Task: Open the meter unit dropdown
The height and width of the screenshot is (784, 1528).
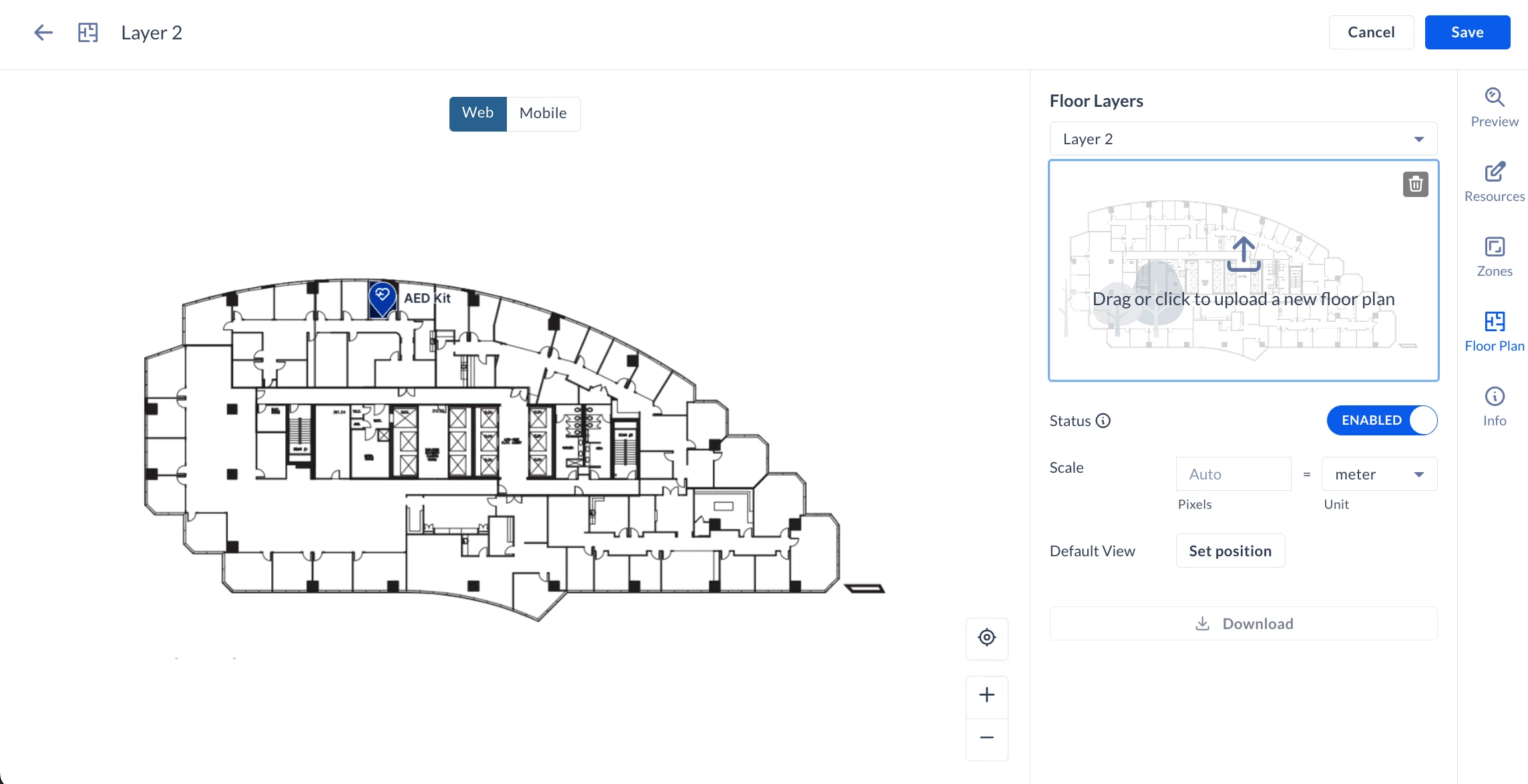Action: (x=1378, y=474)
